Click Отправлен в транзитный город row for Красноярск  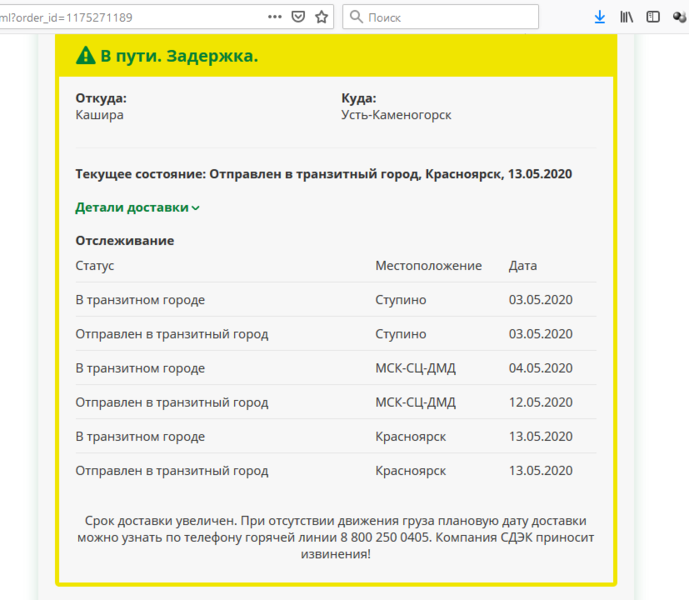click(336, 471)
